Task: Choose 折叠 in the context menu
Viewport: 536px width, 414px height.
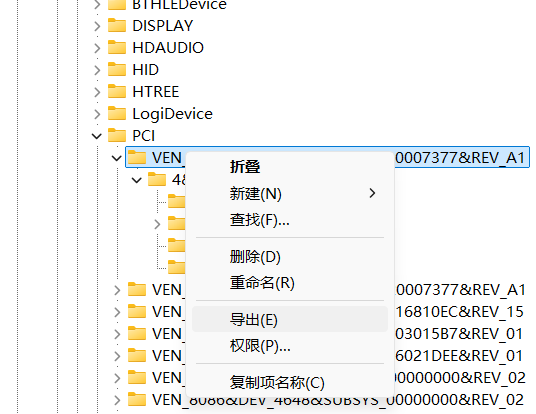Action: [290, 167]
